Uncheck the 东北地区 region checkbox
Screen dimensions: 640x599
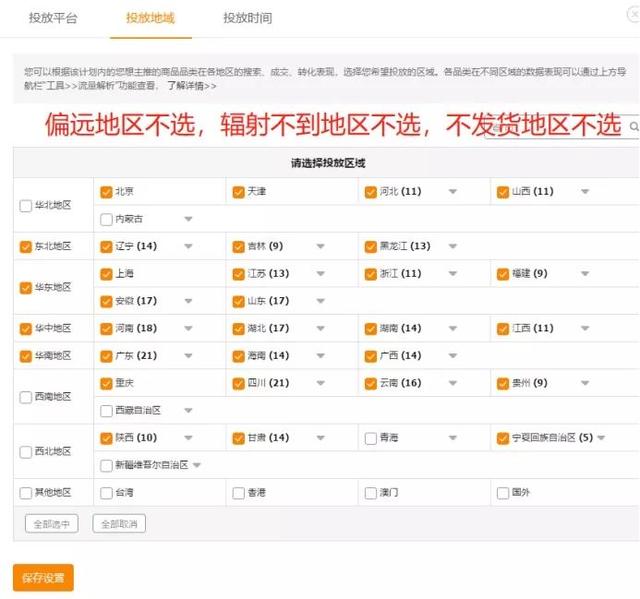point(26,246)
